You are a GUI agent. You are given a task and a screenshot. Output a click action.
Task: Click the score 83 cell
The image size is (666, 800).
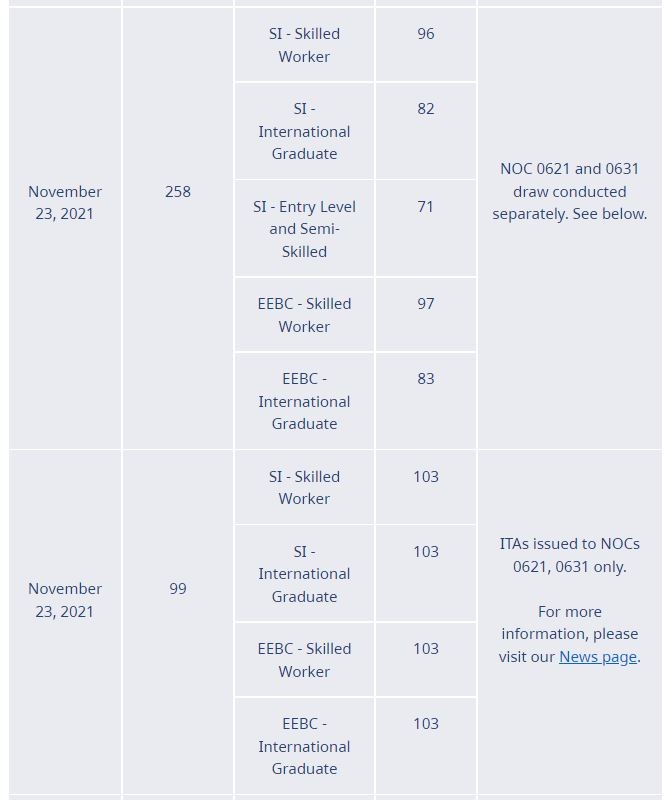pyautogui.click(x=426, y=401)
